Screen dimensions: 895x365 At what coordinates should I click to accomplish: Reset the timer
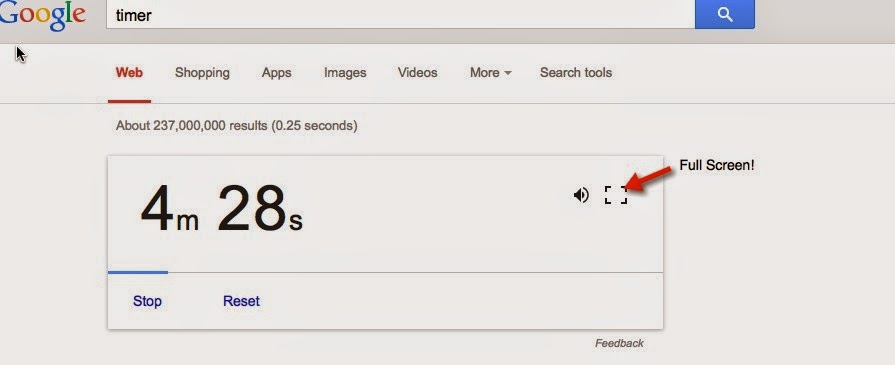(241, 301)
